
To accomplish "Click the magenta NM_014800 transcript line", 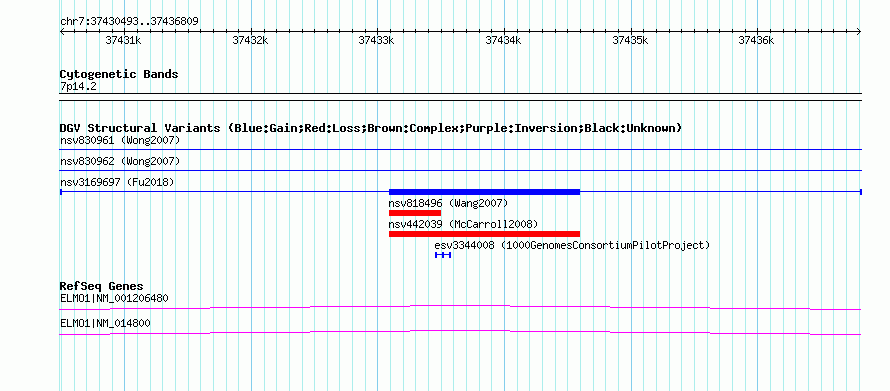I will tap(461, 332).
